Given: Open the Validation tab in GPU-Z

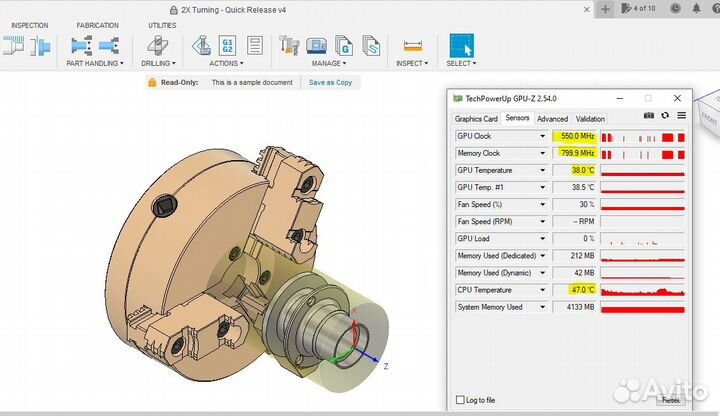Looking at the screenshot, I should 590,118.
